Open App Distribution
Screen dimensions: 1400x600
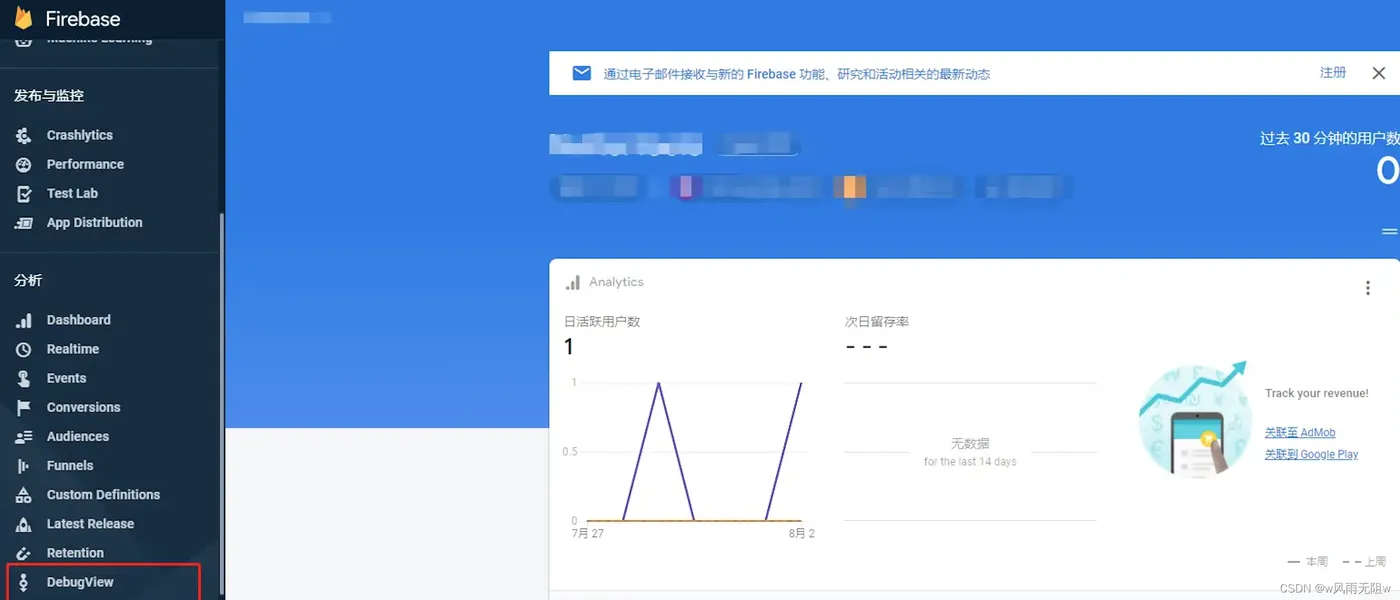point(95,222)
